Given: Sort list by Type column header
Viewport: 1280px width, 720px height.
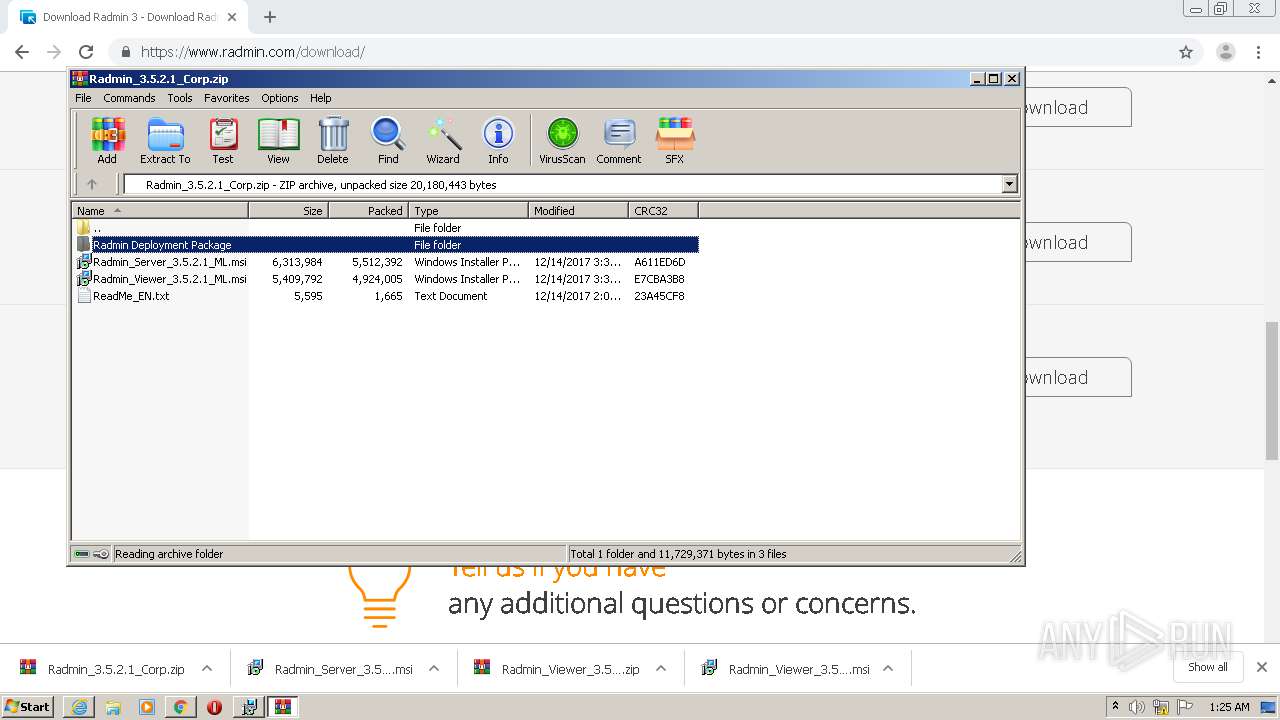Looking at the screenshot, I should [469, 211].
